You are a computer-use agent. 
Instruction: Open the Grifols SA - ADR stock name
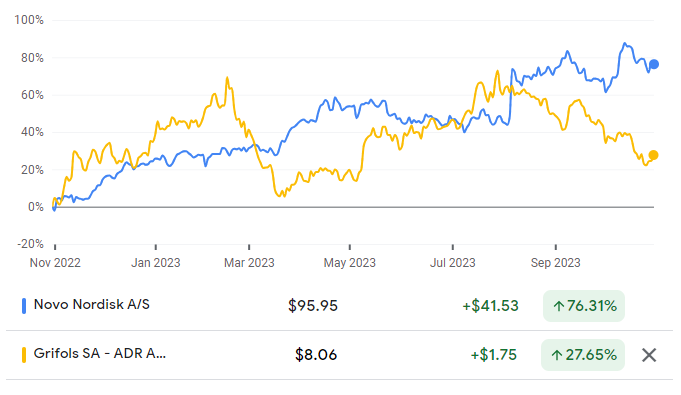click(x=99, y=353)
